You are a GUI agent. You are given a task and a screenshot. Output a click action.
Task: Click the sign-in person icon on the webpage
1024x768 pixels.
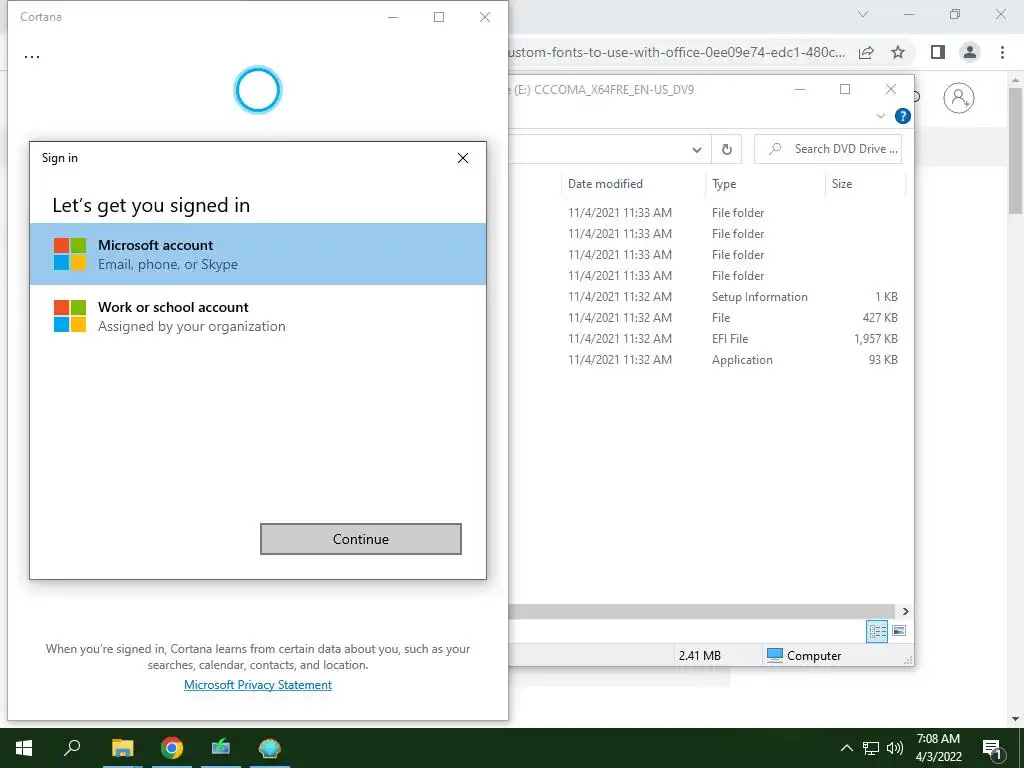point(959,98)
